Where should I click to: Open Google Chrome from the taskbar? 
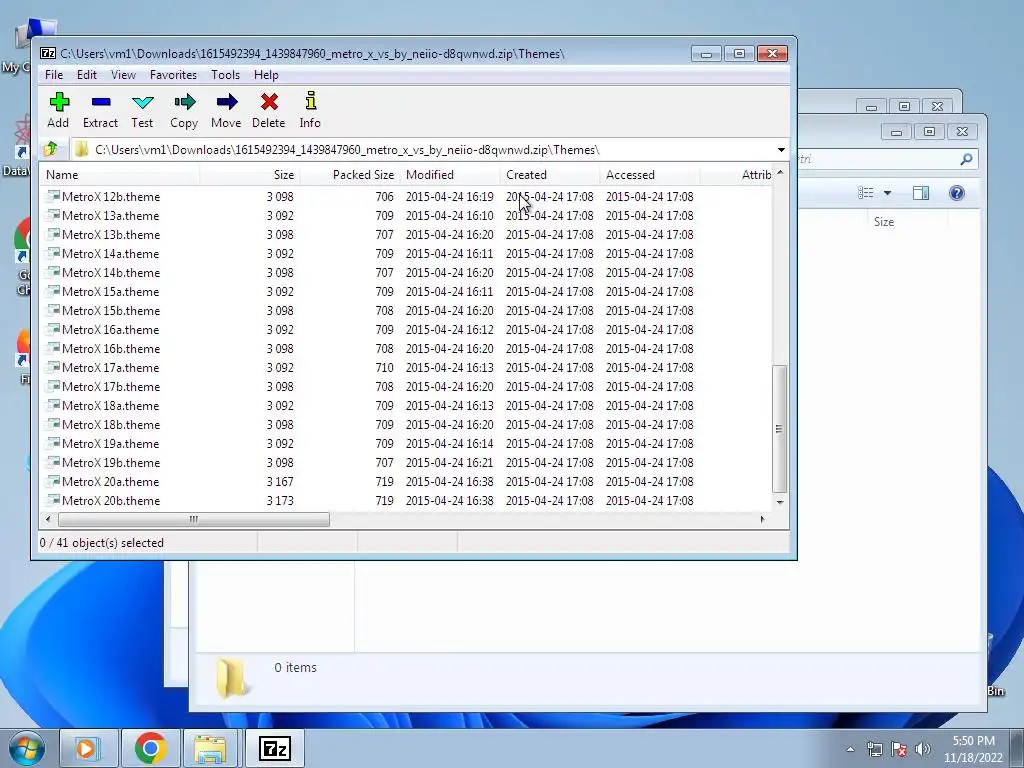click(150, 748)
